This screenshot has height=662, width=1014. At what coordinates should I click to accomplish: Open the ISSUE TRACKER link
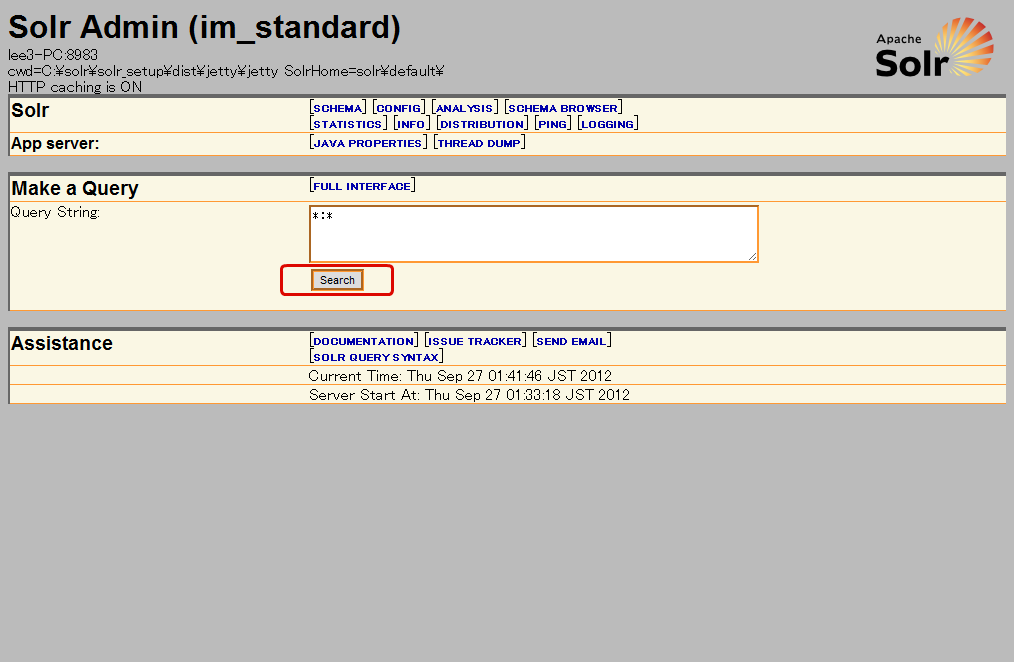coord(475,341)
